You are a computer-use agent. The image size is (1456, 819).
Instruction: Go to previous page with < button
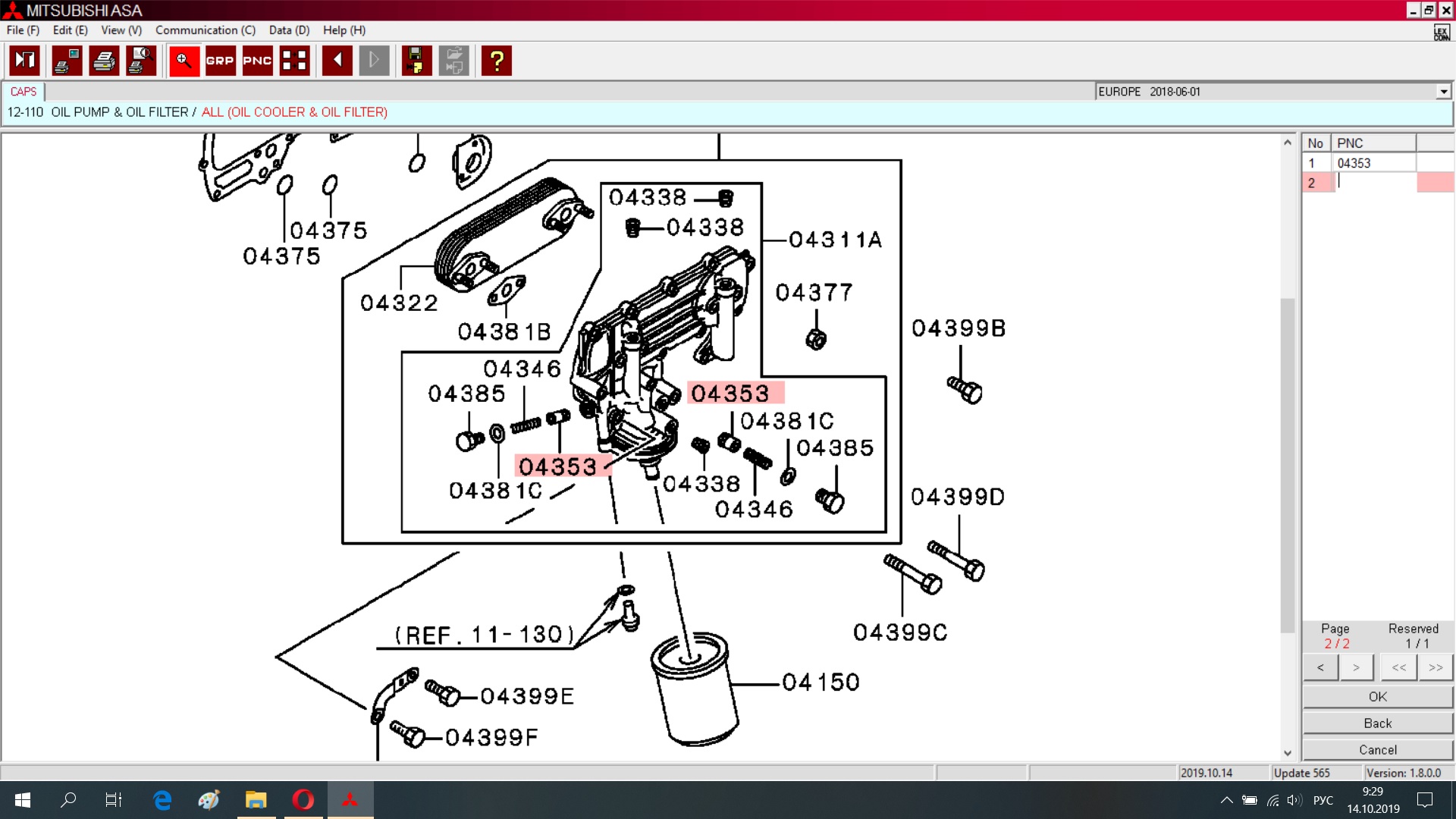(1320, 668)
